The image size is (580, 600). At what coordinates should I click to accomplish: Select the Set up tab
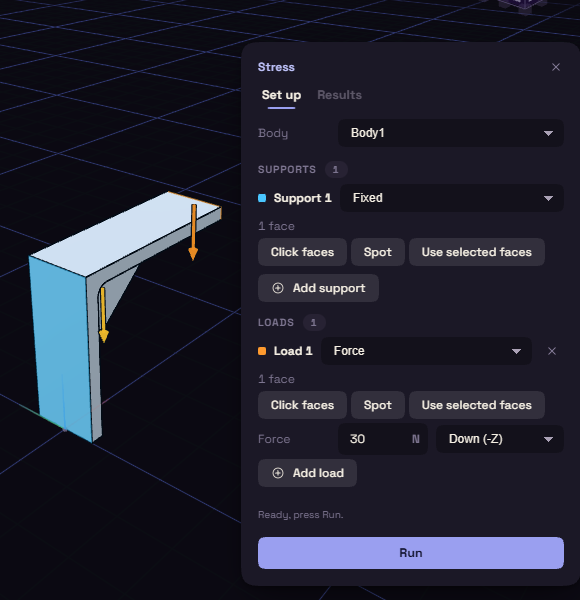pos(281,95)
